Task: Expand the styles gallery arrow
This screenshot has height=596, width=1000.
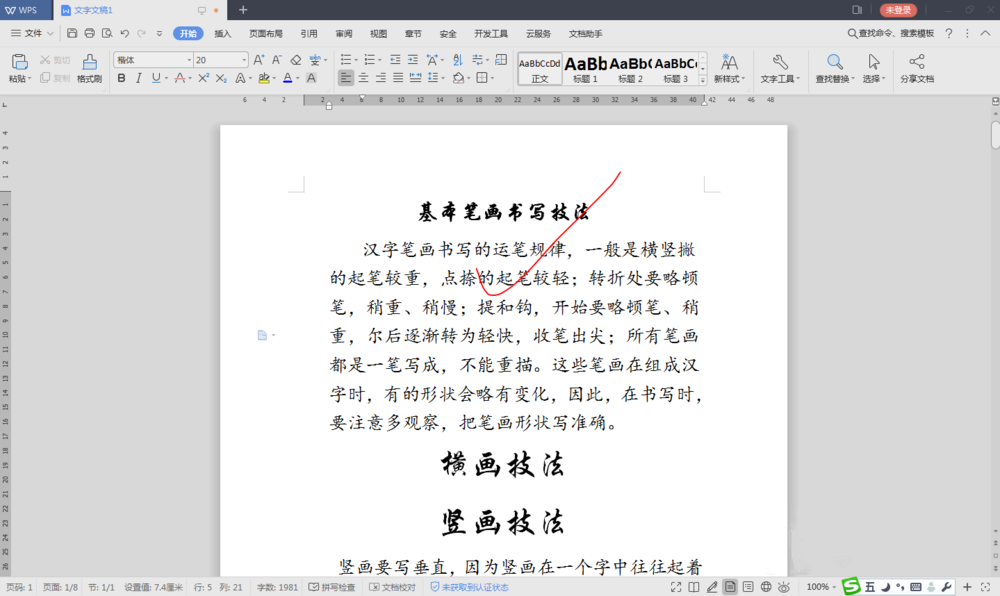Action: [703, 80]
